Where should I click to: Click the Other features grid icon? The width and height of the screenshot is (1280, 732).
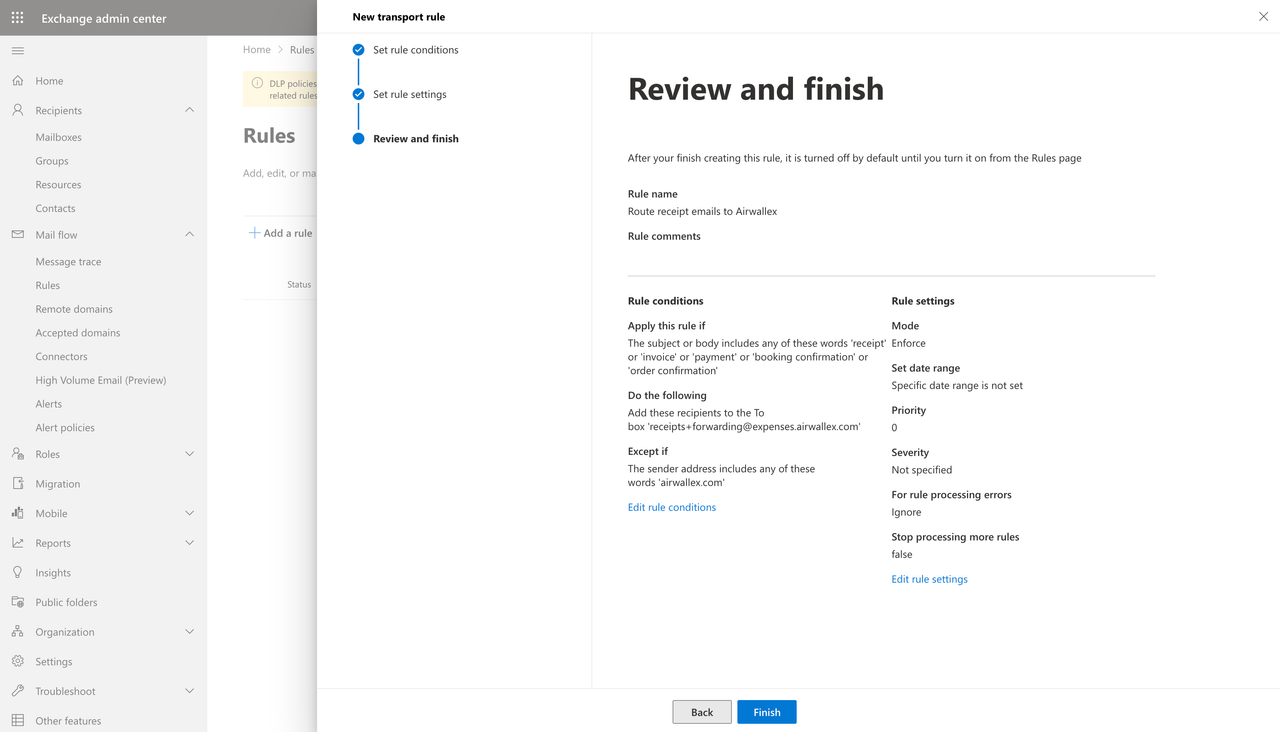(17, 721)
